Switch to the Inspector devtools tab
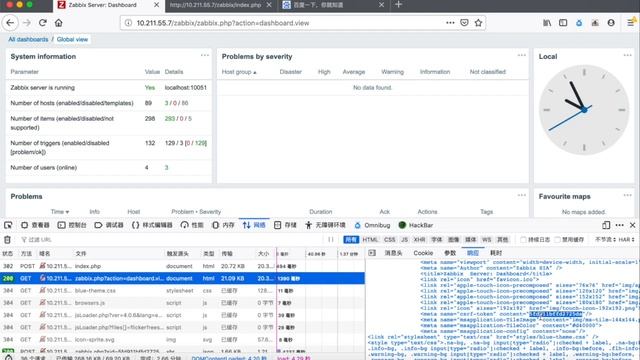Screen dimensions: 640x360 35,225
